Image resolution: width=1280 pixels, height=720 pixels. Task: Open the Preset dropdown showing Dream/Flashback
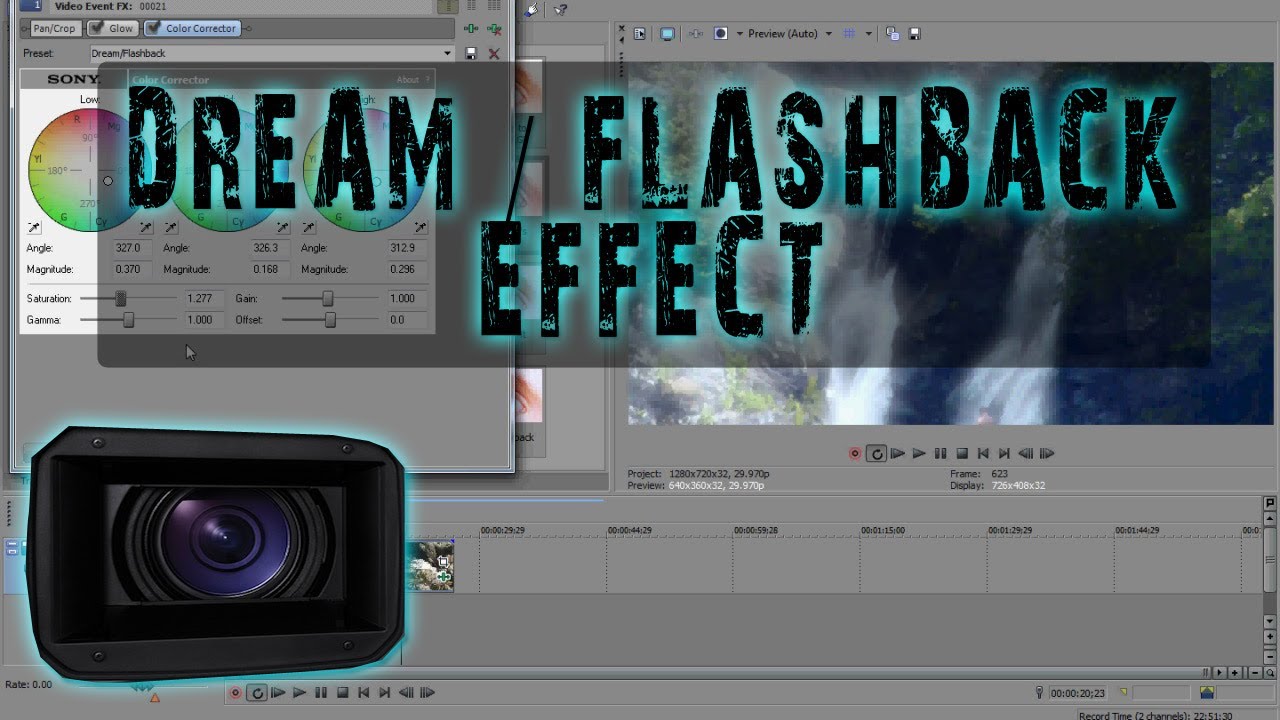271,53
